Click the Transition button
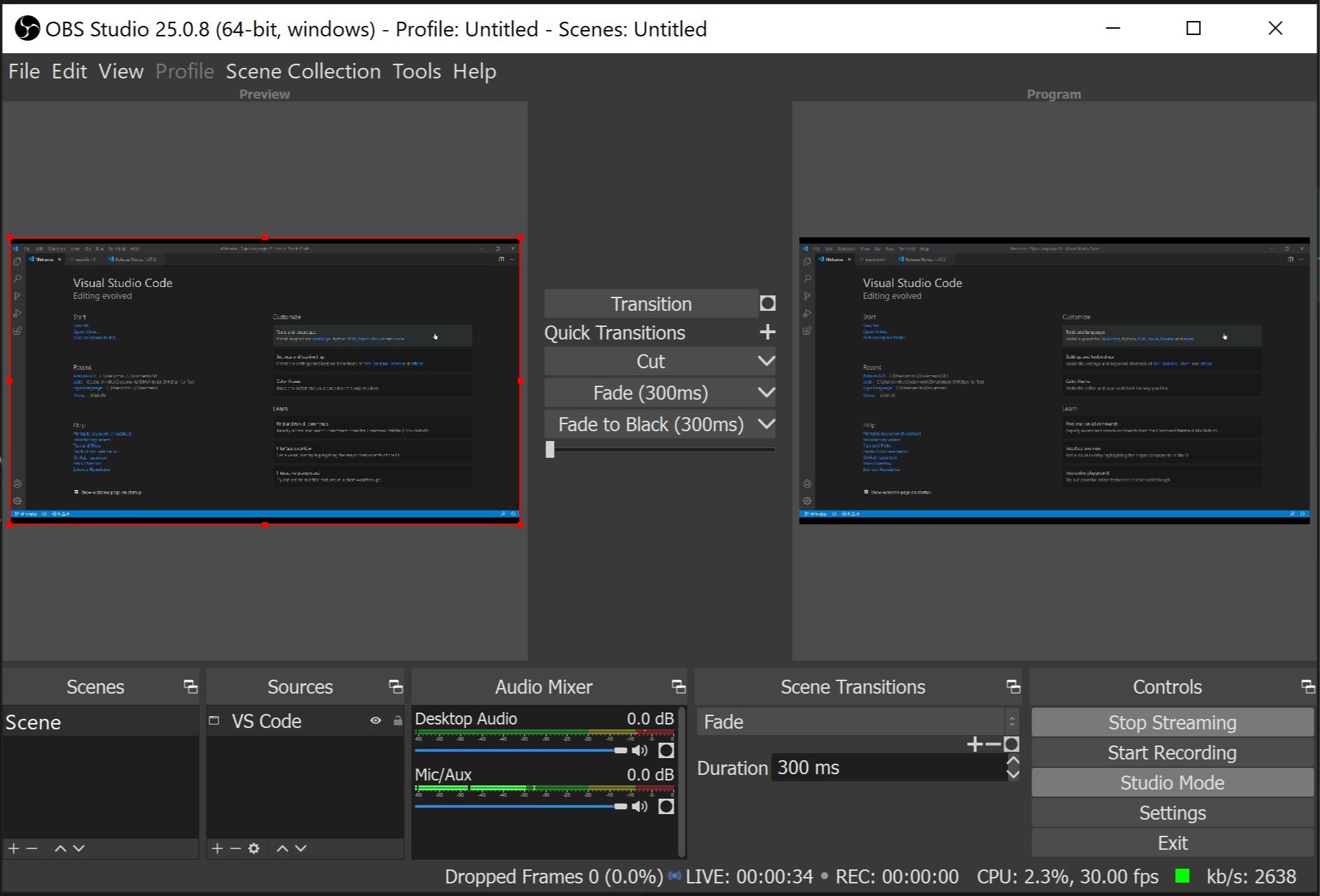Screen dimensions: 1320x896 point(651,304)
